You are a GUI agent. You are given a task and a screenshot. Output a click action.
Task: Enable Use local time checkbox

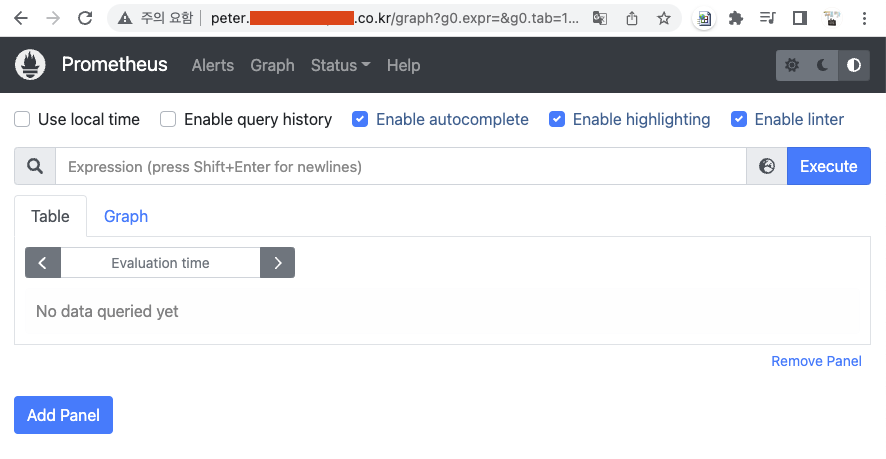click(22, 119)
